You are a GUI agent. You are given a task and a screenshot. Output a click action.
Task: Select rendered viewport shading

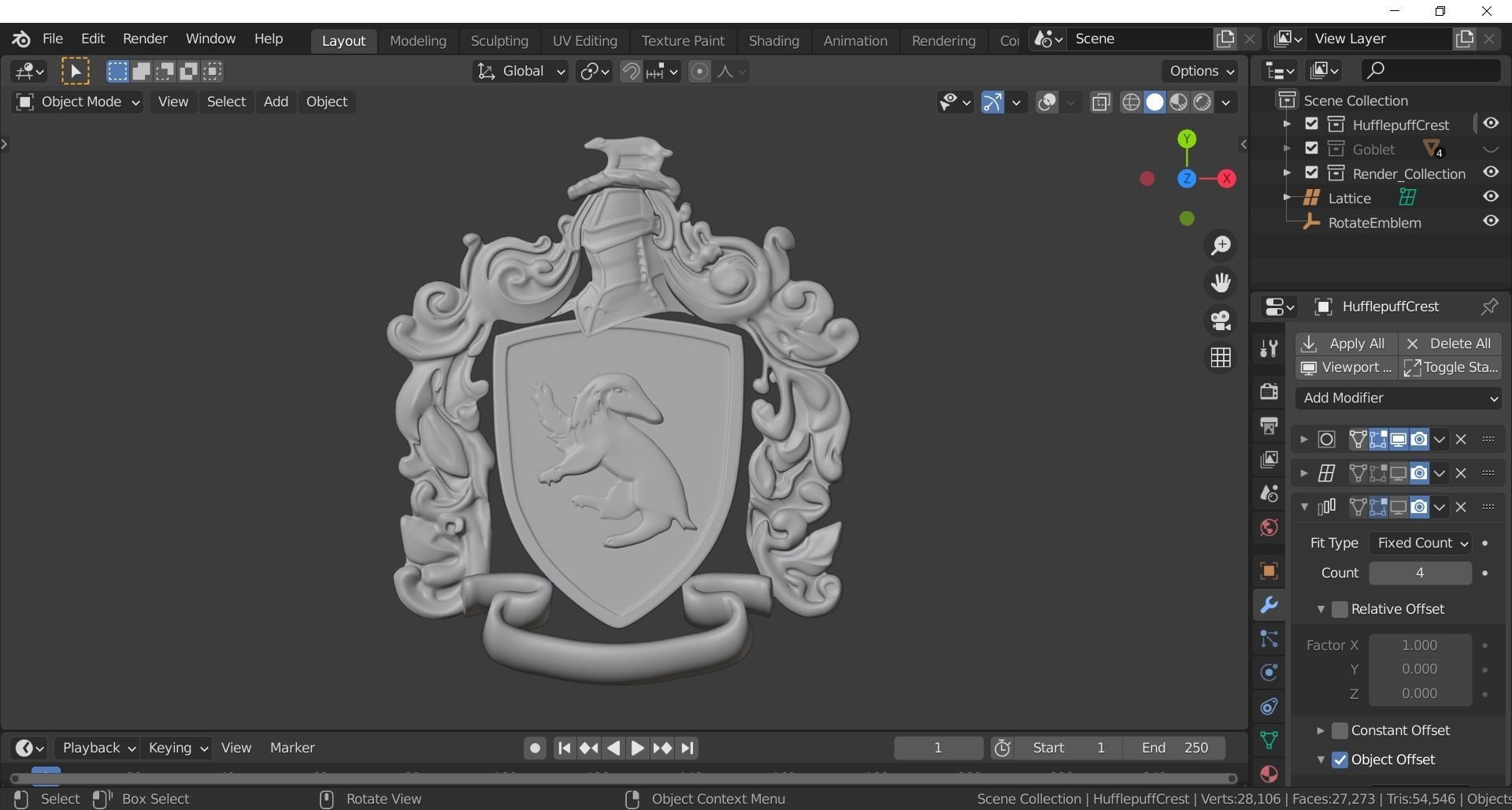click(x=1202, y=102)
